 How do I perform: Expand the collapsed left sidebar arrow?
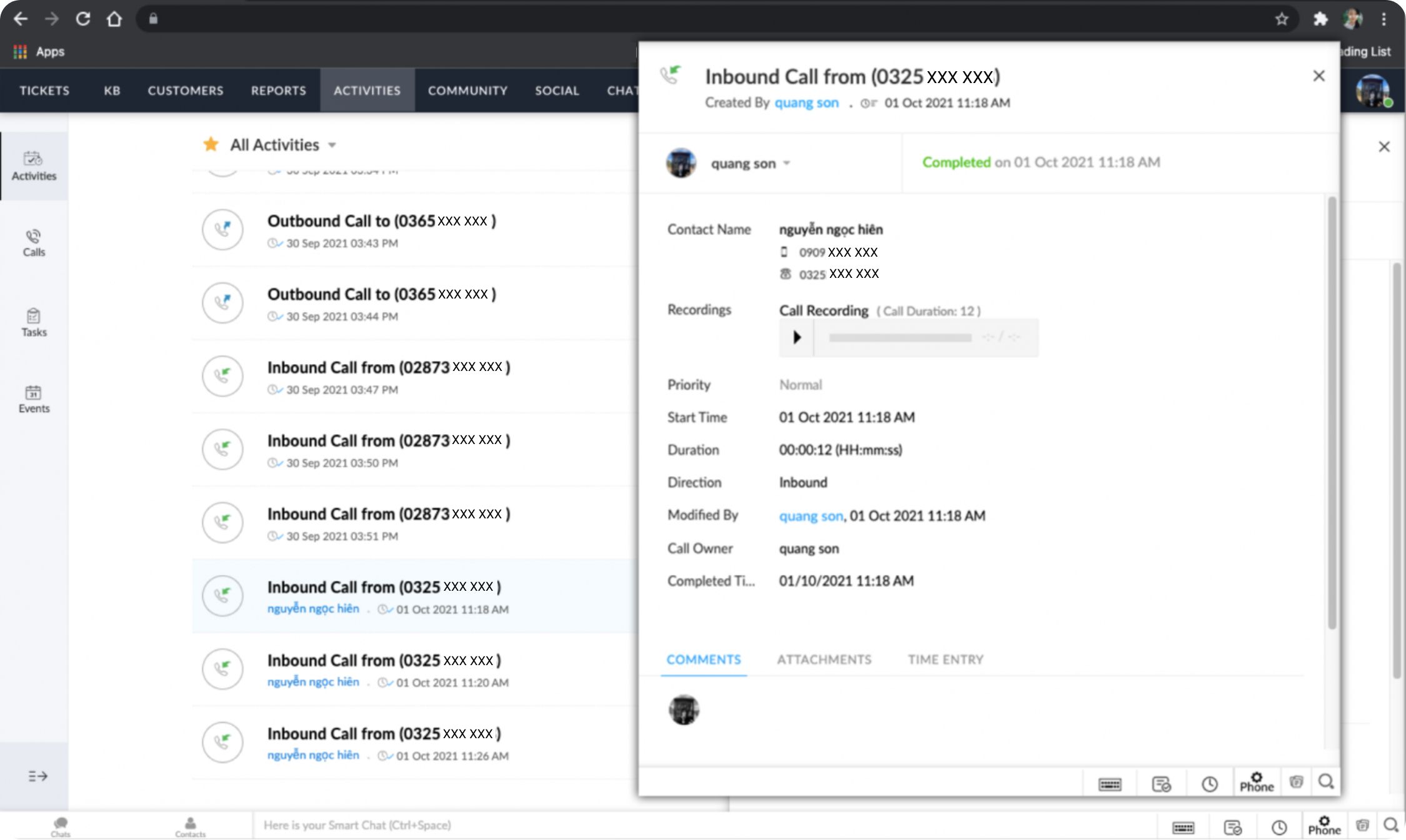coord(37,776)
